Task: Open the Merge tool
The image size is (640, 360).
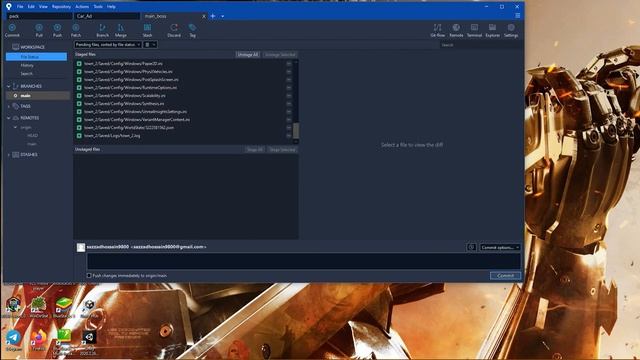Action: pyautogui.click(x=121, y=30)
